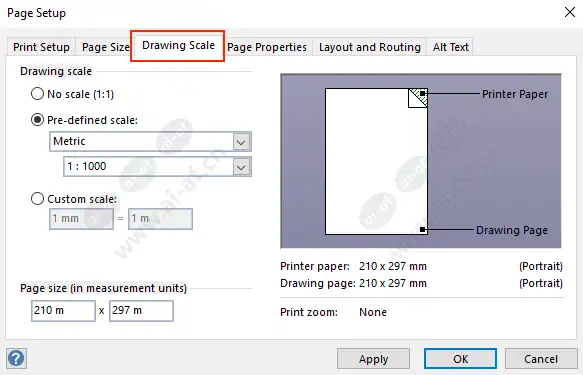
Task: Close the Page Setup dialog
Action: click(570, 12)
